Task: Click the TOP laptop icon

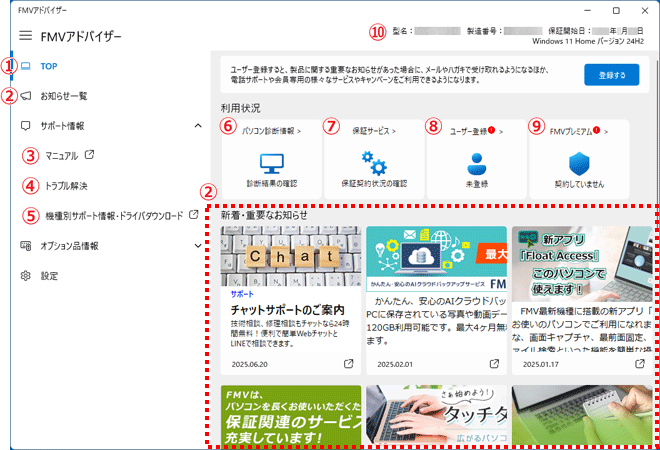Action: coord(26,66)
